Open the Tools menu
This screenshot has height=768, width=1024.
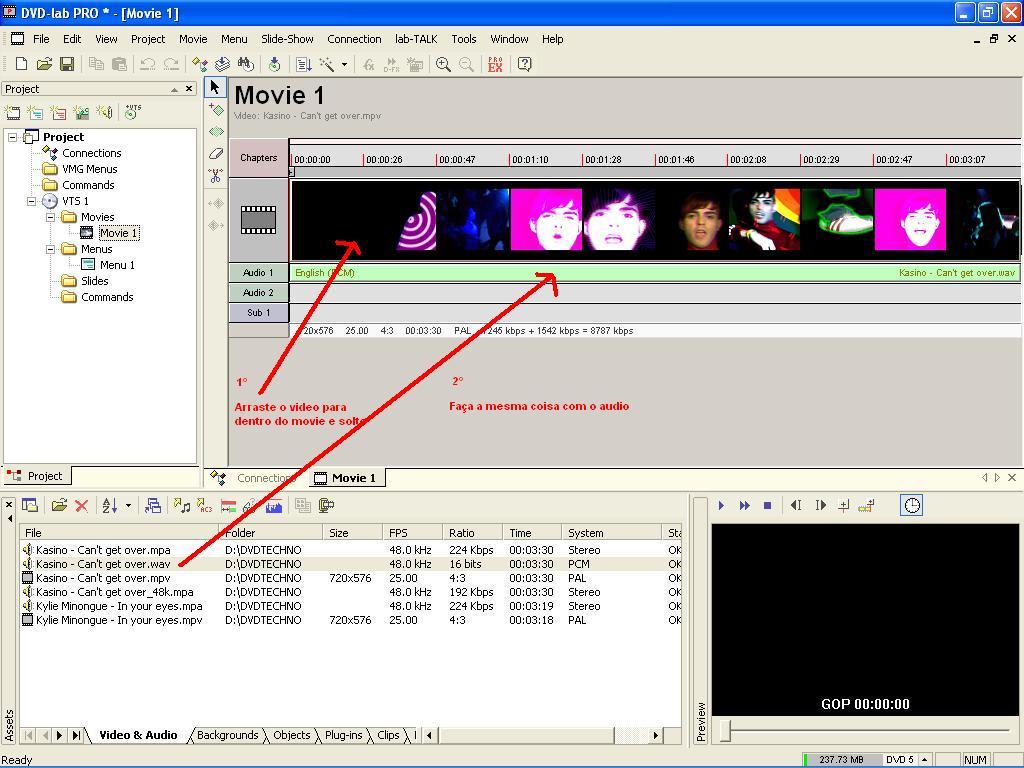464,39
